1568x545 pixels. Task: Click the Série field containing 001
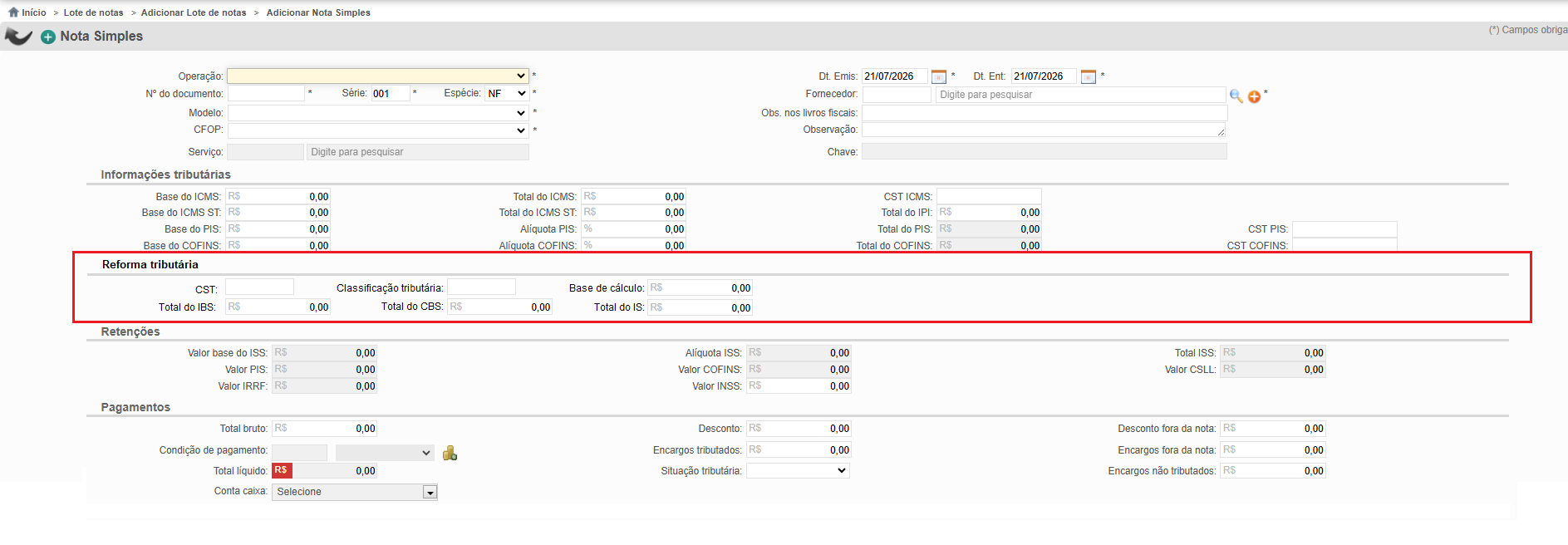click(x=391, y=94)
